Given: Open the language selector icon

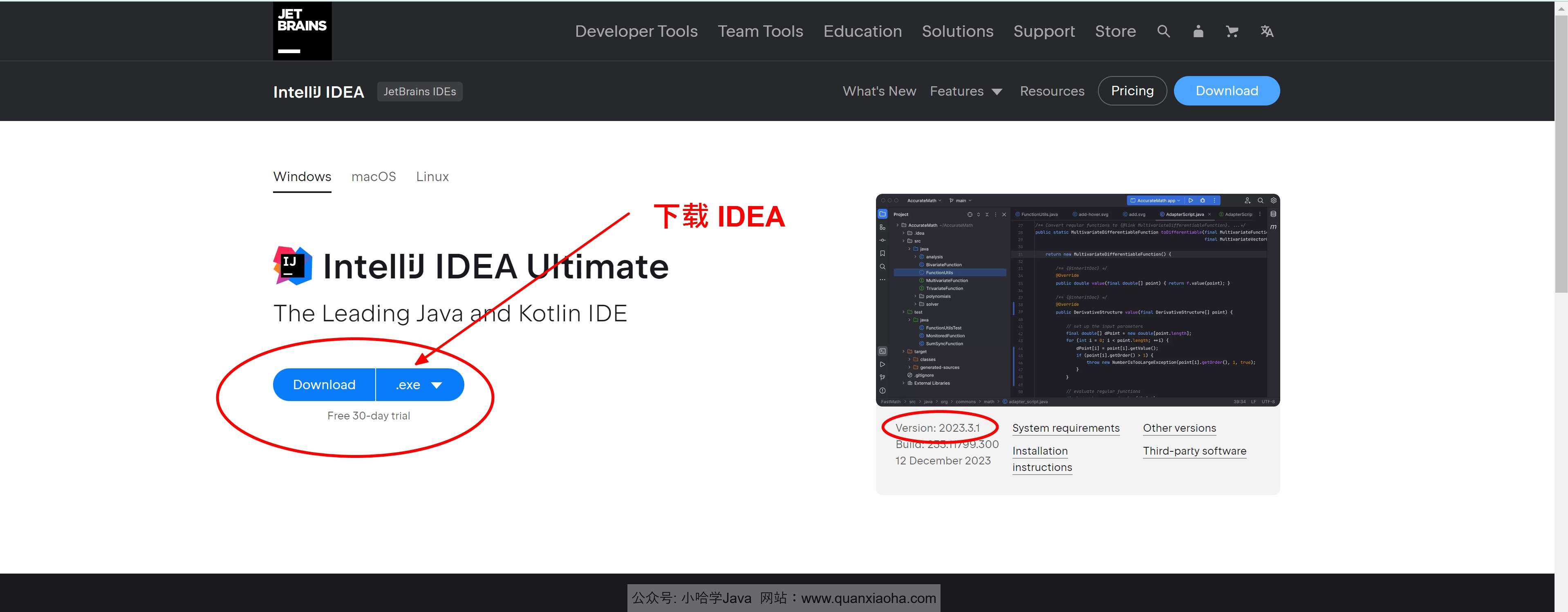Looking at the screenshot, I should 1267,31.
